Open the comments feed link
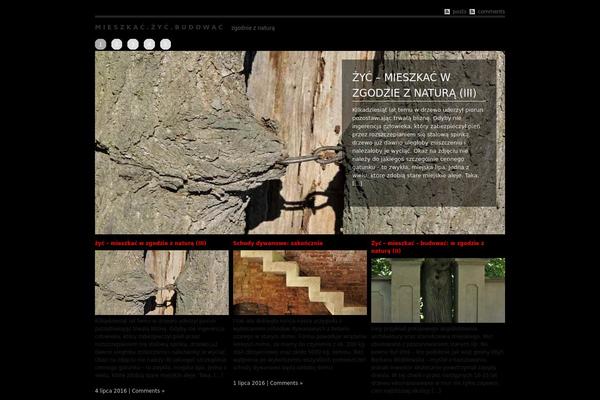This screenshot has width=600, height=400. 491,11
